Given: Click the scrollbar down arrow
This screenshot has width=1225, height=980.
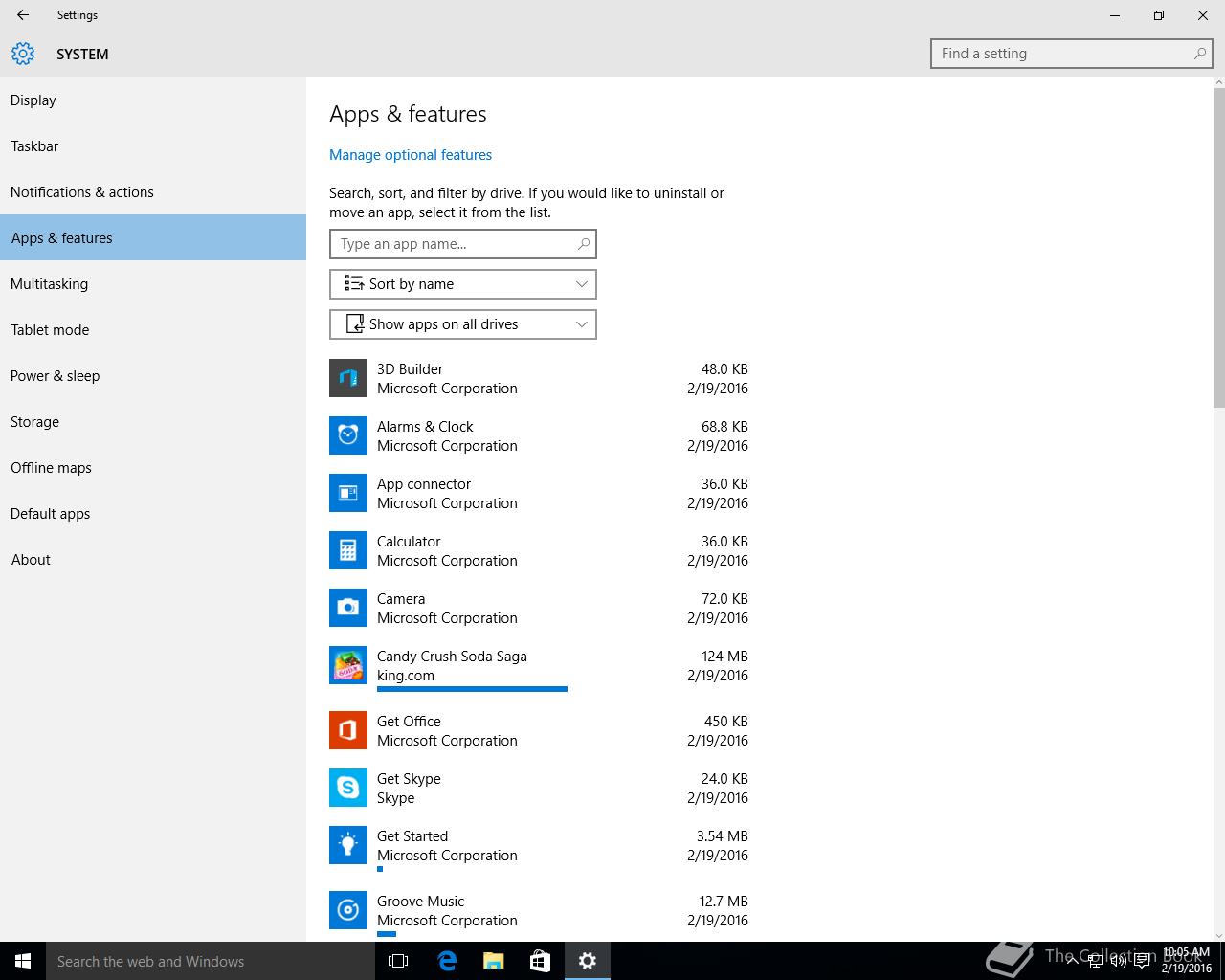Looking at the screenshot, I should coord(1218,935).
